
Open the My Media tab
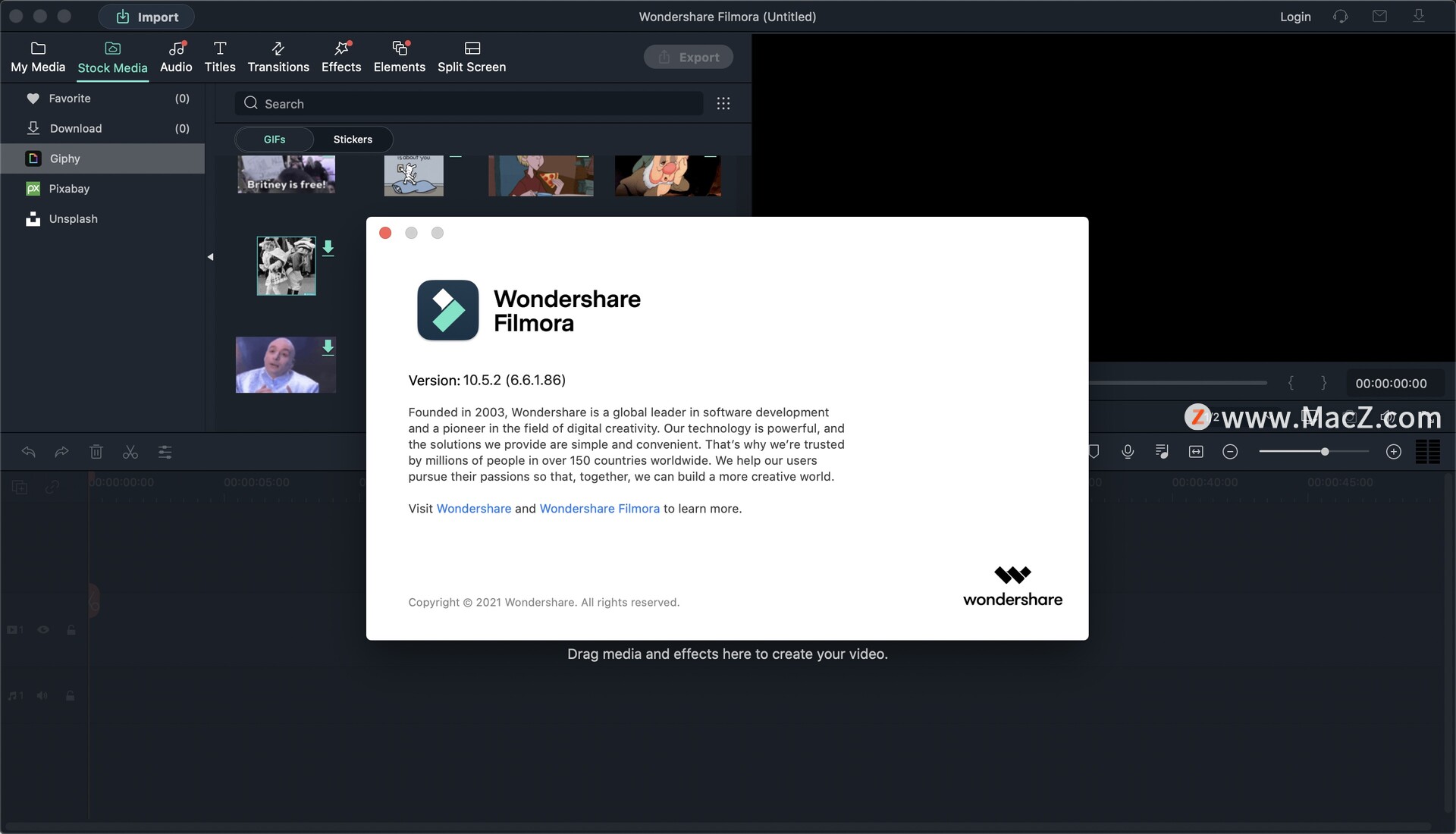pyautogui.click(x=38, y=58)
